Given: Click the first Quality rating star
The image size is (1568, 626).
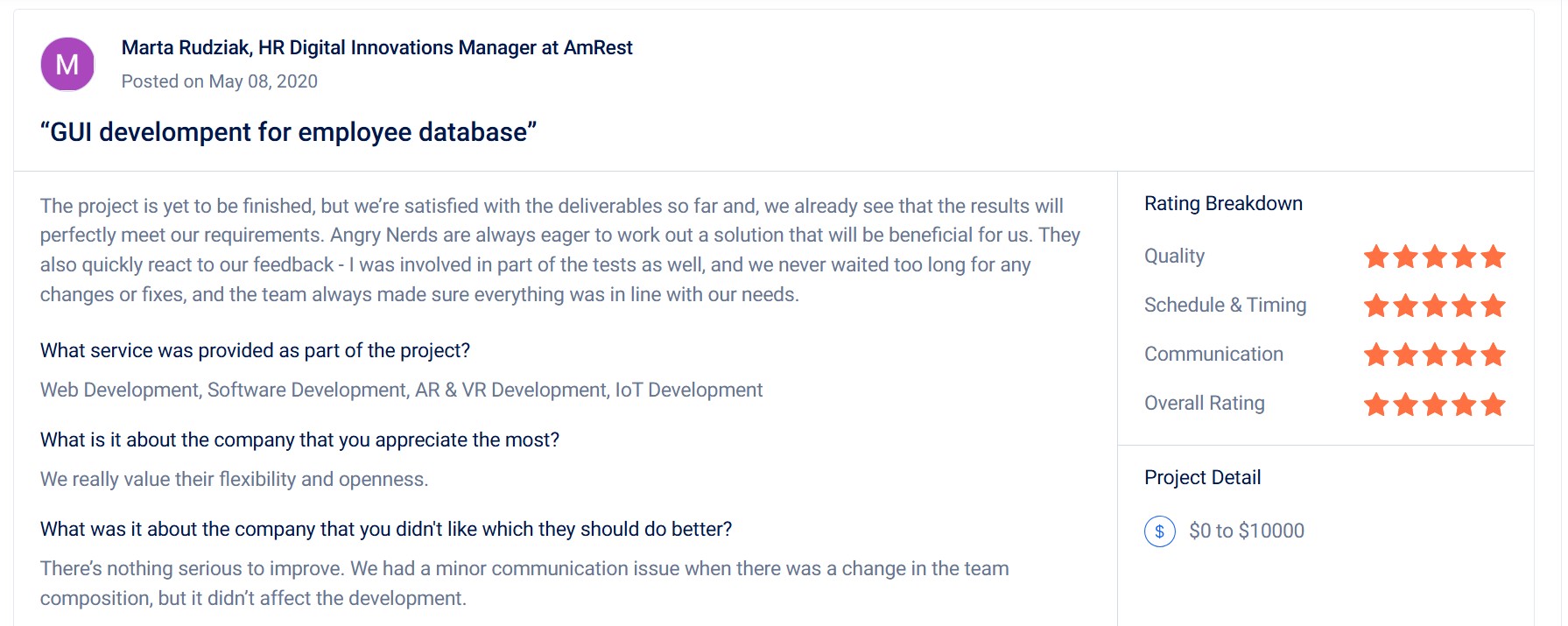Looking at the screenshot, I should click(1376, 257).
